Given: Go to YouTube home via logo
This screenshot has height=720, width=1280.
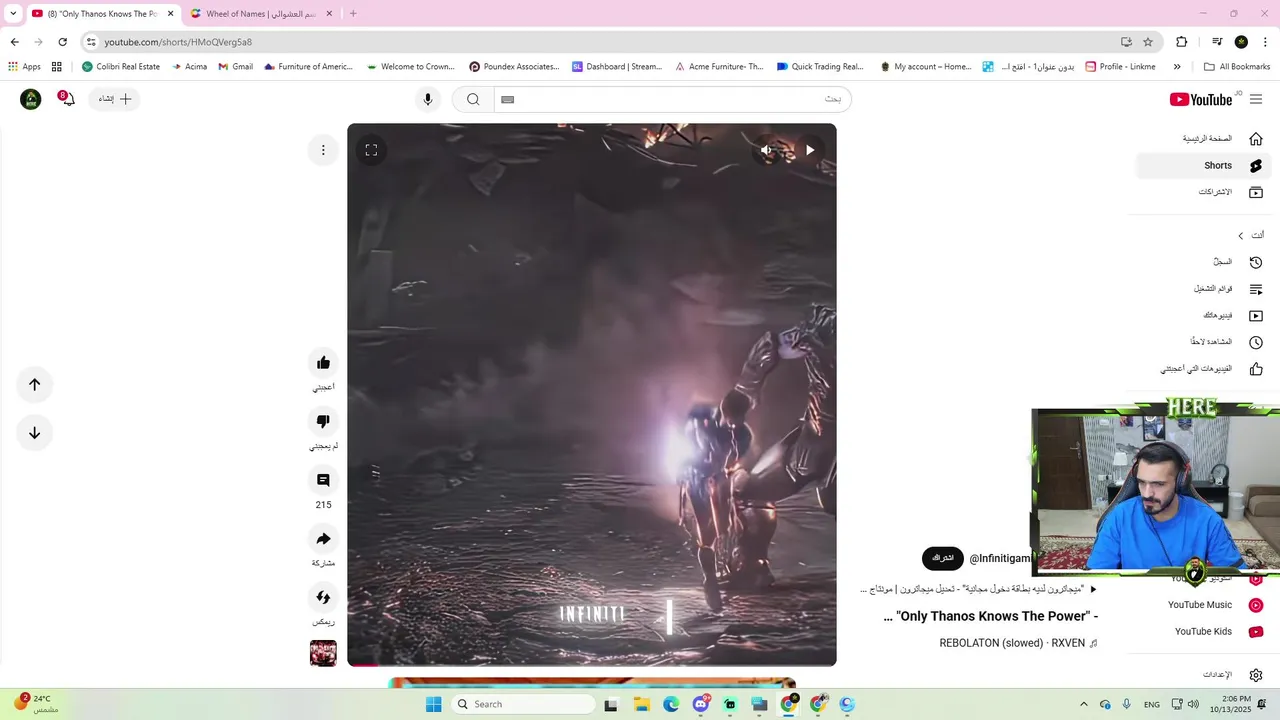Looking at the screenshot, I should point(1201,99).
